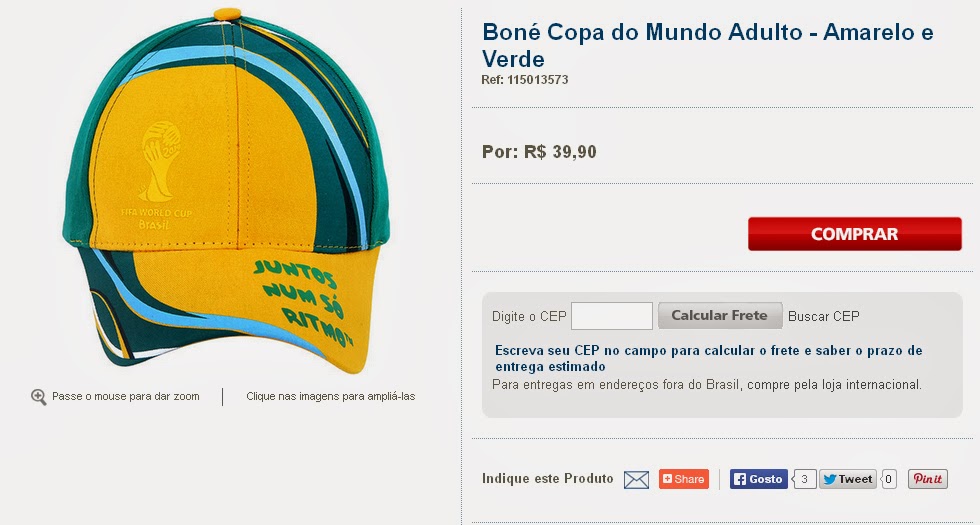Tweet this product using the Tweet button
This screenshot has height=525, width=980.
coord(848,479)
